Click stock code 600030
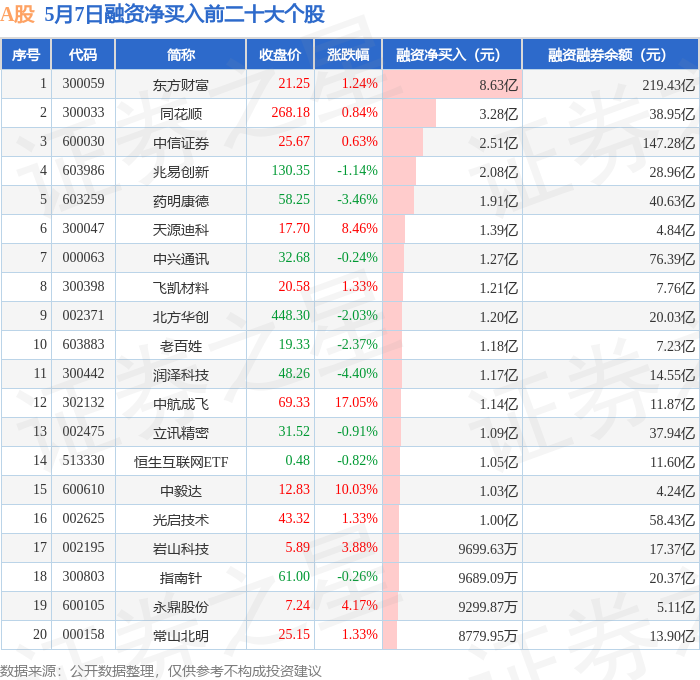 click(83, 141)
